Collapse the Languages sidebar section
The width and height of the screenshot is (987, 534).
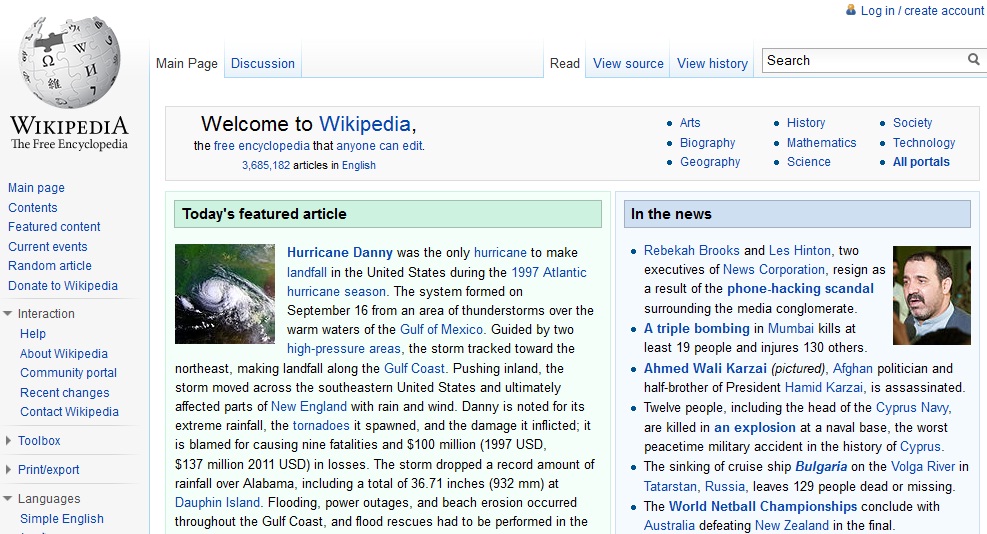coord(8,499)
